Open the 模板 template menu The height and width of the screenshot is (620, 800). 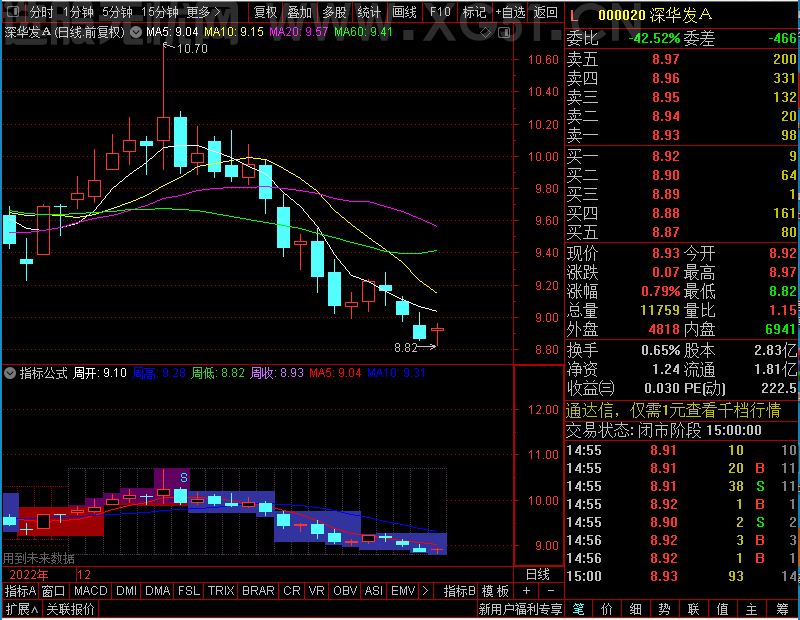point(495,591)
